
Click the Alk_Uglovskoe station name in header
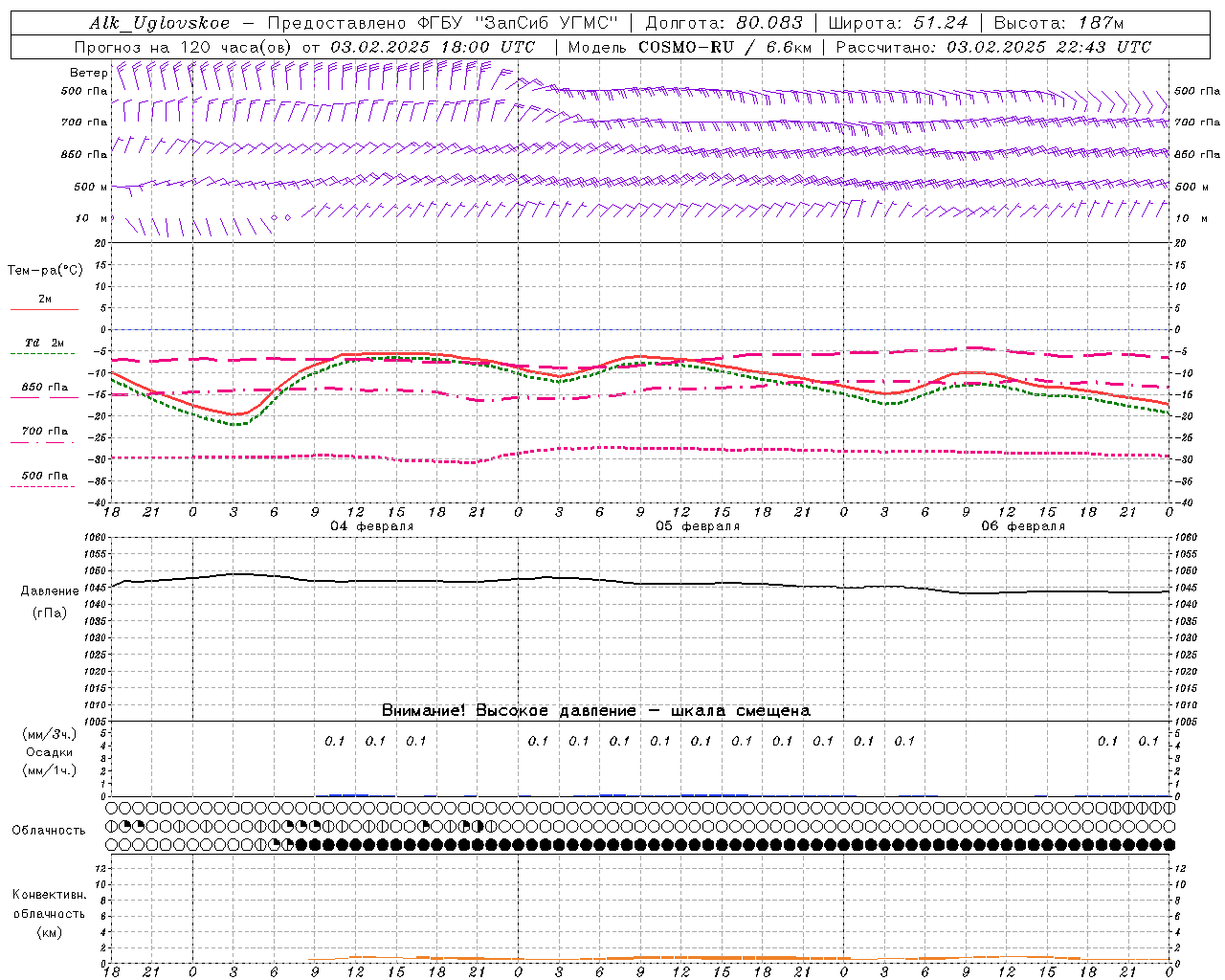(x=159, y=23)
